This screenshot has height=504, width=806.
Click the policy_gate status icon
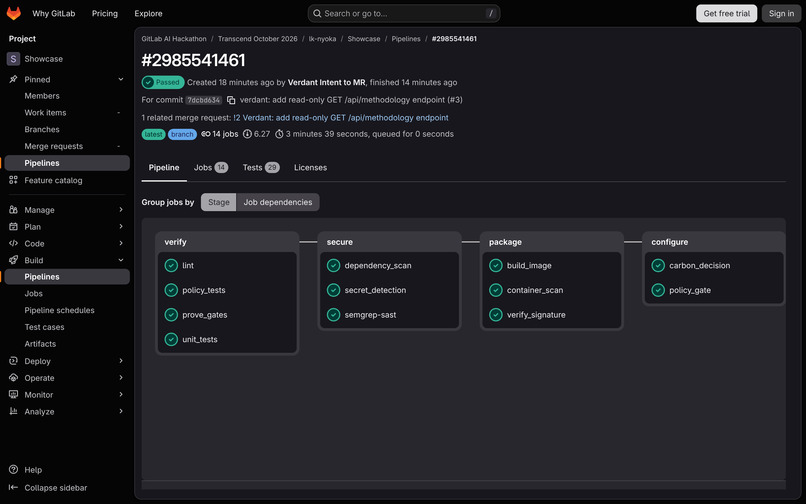click(x=658, y=290)
